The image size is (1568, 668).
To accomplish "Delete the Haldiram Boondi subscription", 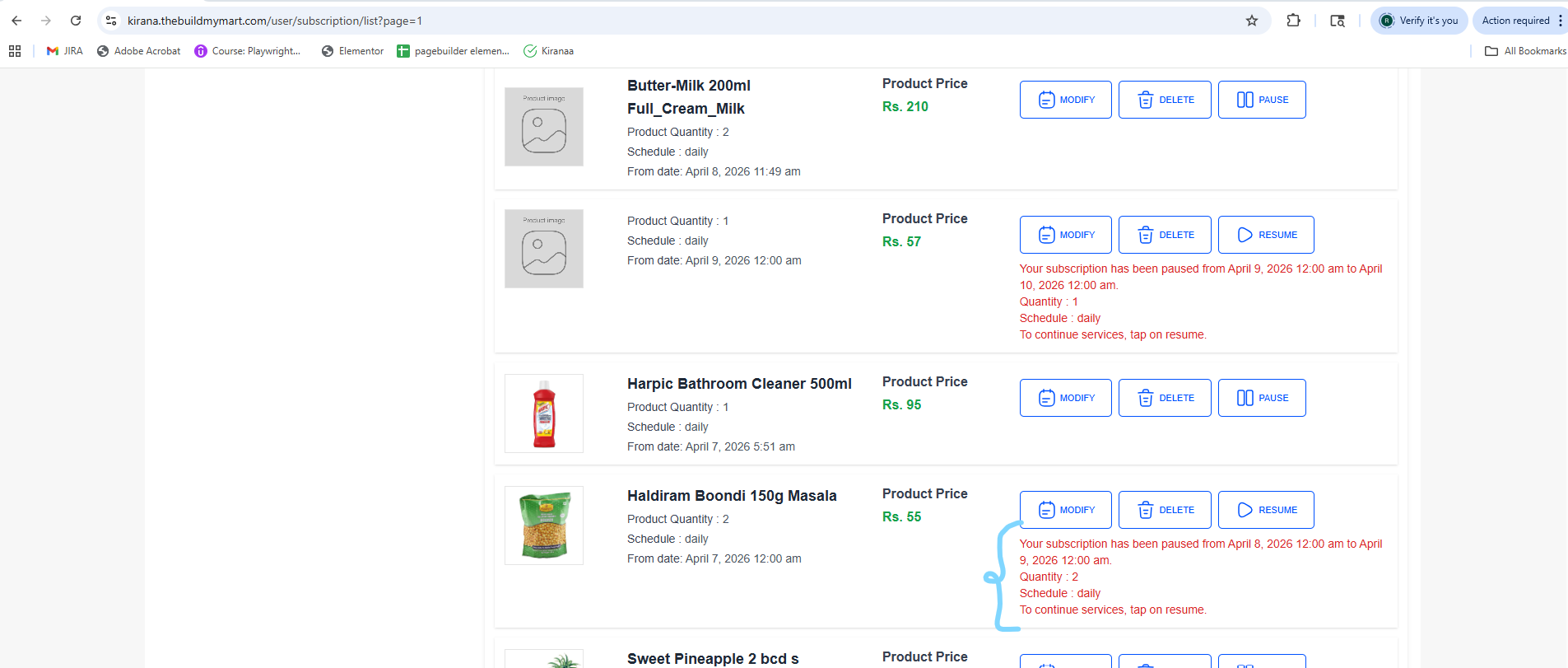I will (1165, 510).
